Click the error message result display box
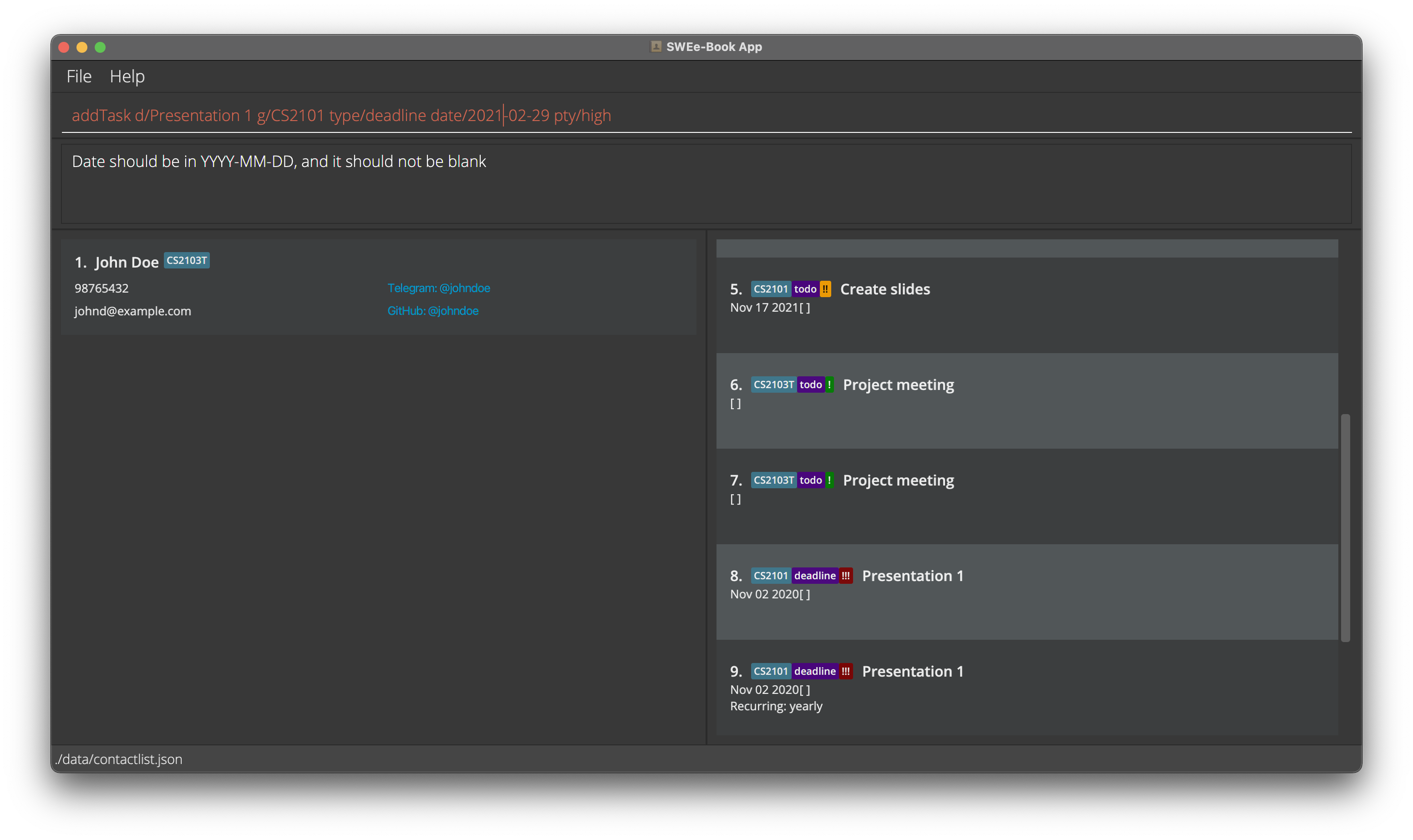 pos(706,184)
